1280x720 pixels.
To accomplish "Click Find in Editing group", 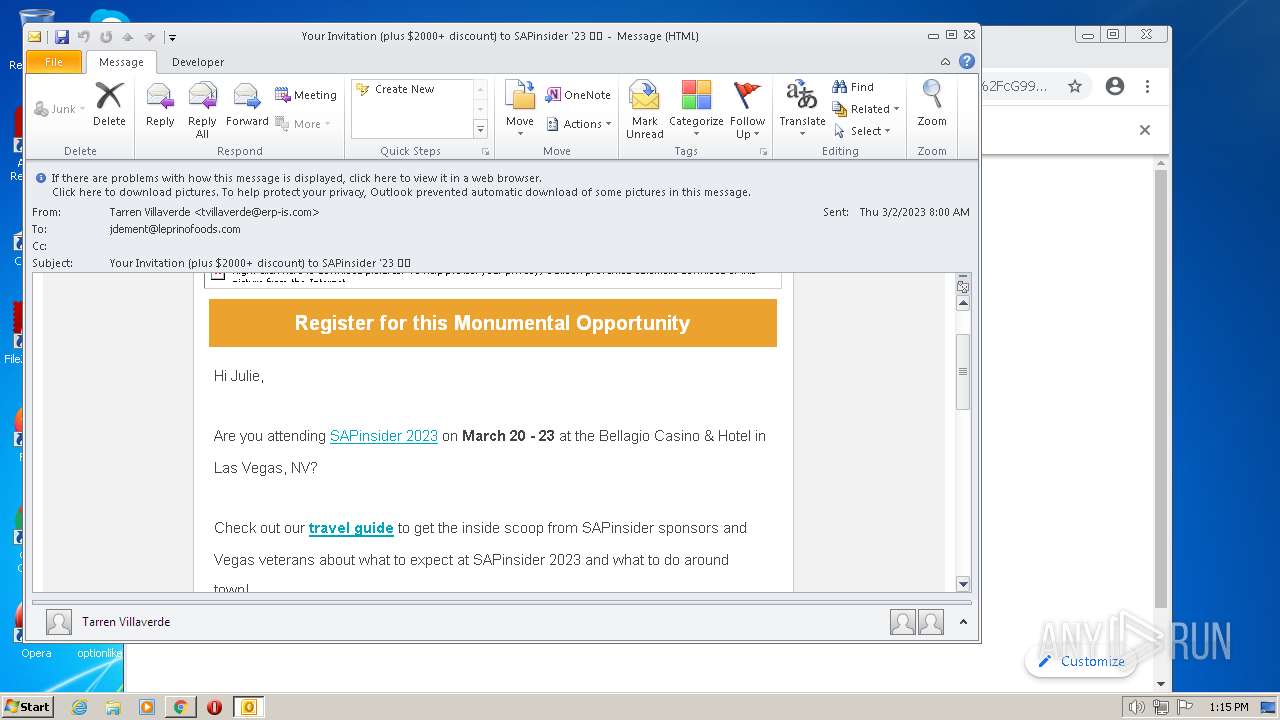I will point(853,87).
